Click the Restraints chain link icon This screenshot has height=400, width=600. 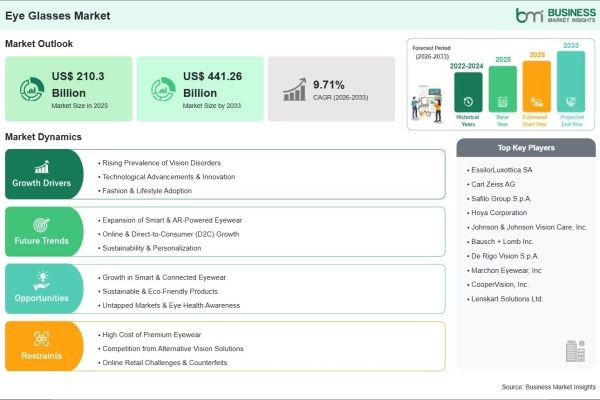coord(41,339)
